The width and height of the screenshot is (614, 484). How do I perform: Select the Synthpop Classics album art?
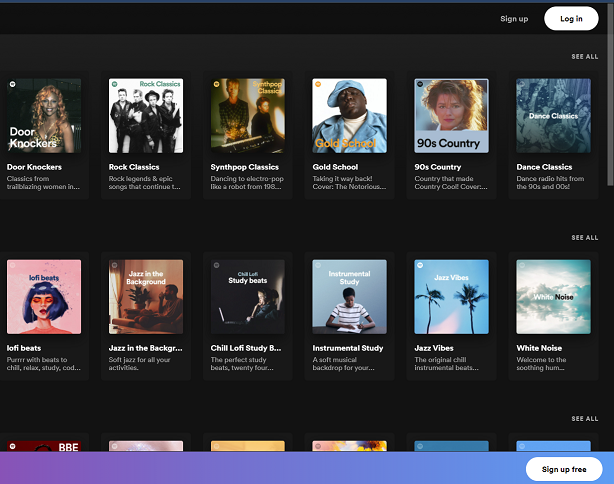[248, 115]
